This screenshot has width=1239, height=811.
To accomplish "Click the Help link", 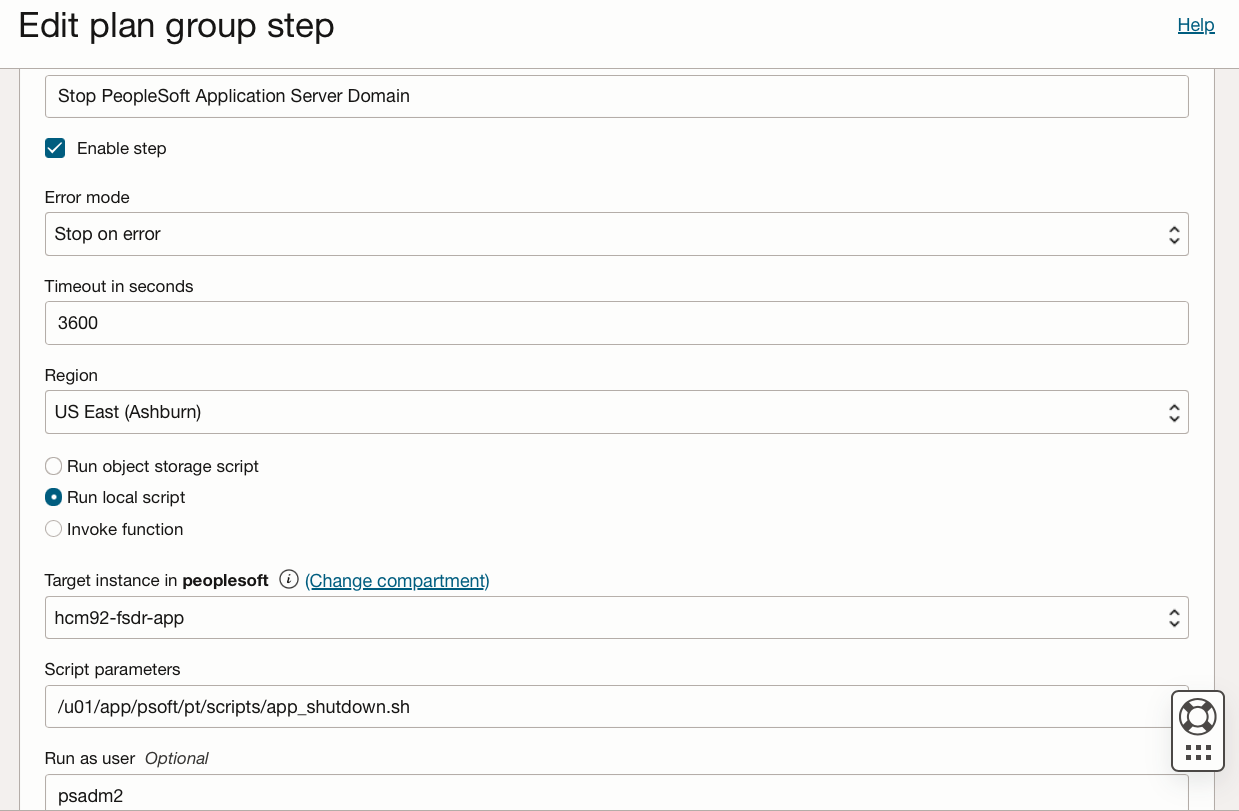I will click(1196, 25).
